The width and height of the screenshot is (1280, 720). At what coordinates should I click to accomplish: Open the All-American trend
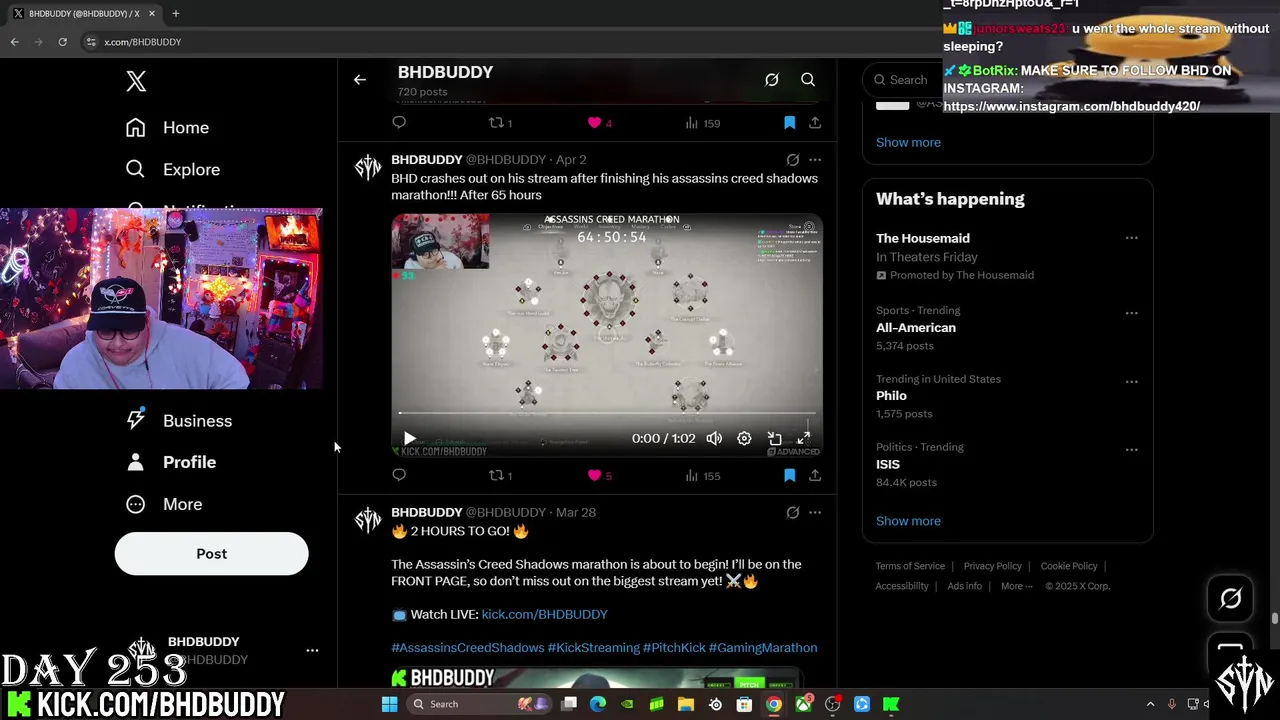tap(1007, 328)
